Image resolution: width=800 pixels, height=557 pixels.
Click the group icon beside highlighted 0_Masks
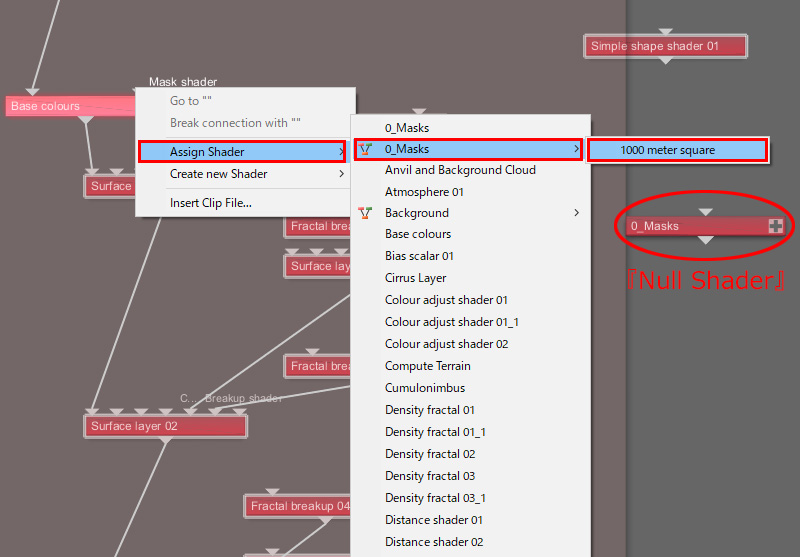pos(365,149)
